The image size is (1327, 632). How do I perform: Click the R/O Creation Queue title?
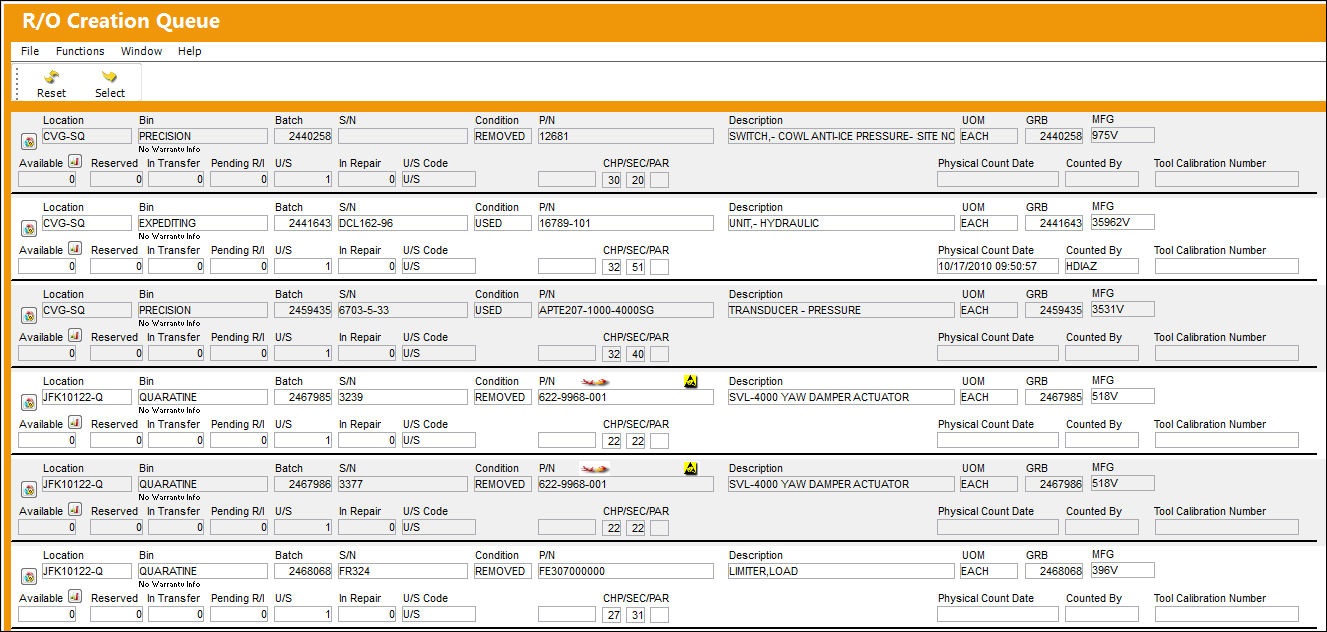point(121,21)
